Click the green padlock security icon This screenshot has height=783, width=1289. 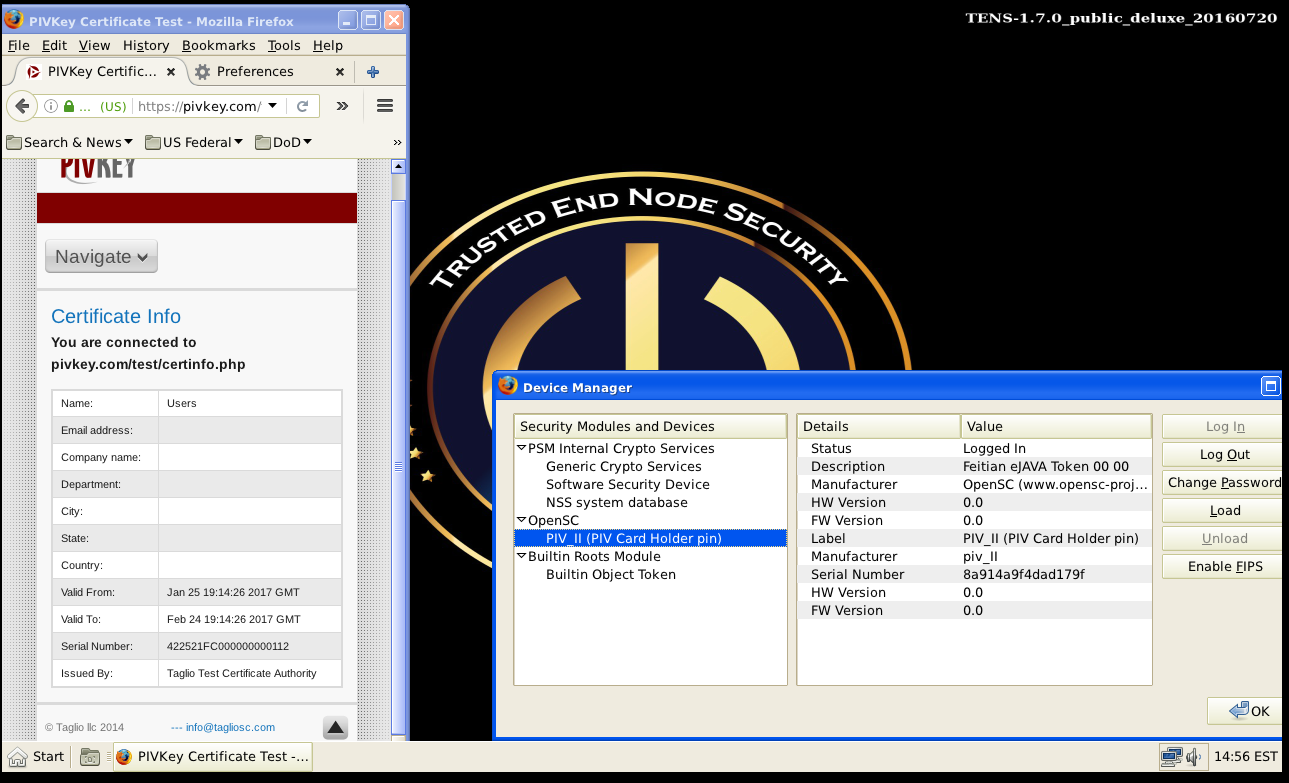(x=69, y=106)
